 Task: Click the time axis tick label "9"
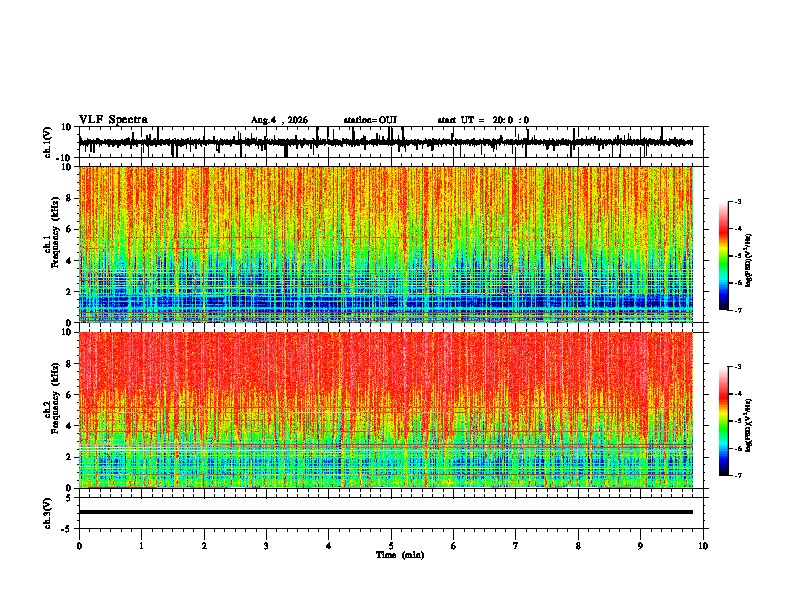pyautogui.click(x=640, y=546)
